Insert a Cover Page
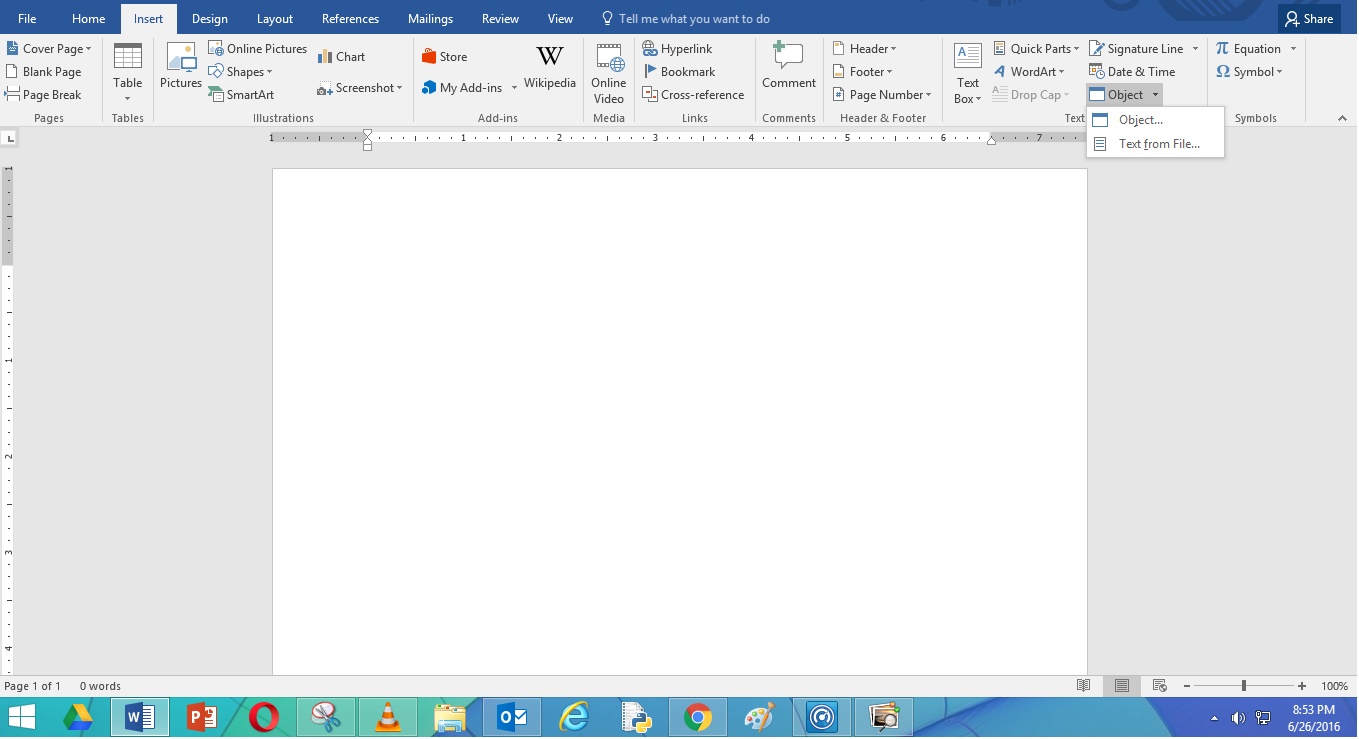Viewport: 1359px width, 739px height. click(49, 49)
